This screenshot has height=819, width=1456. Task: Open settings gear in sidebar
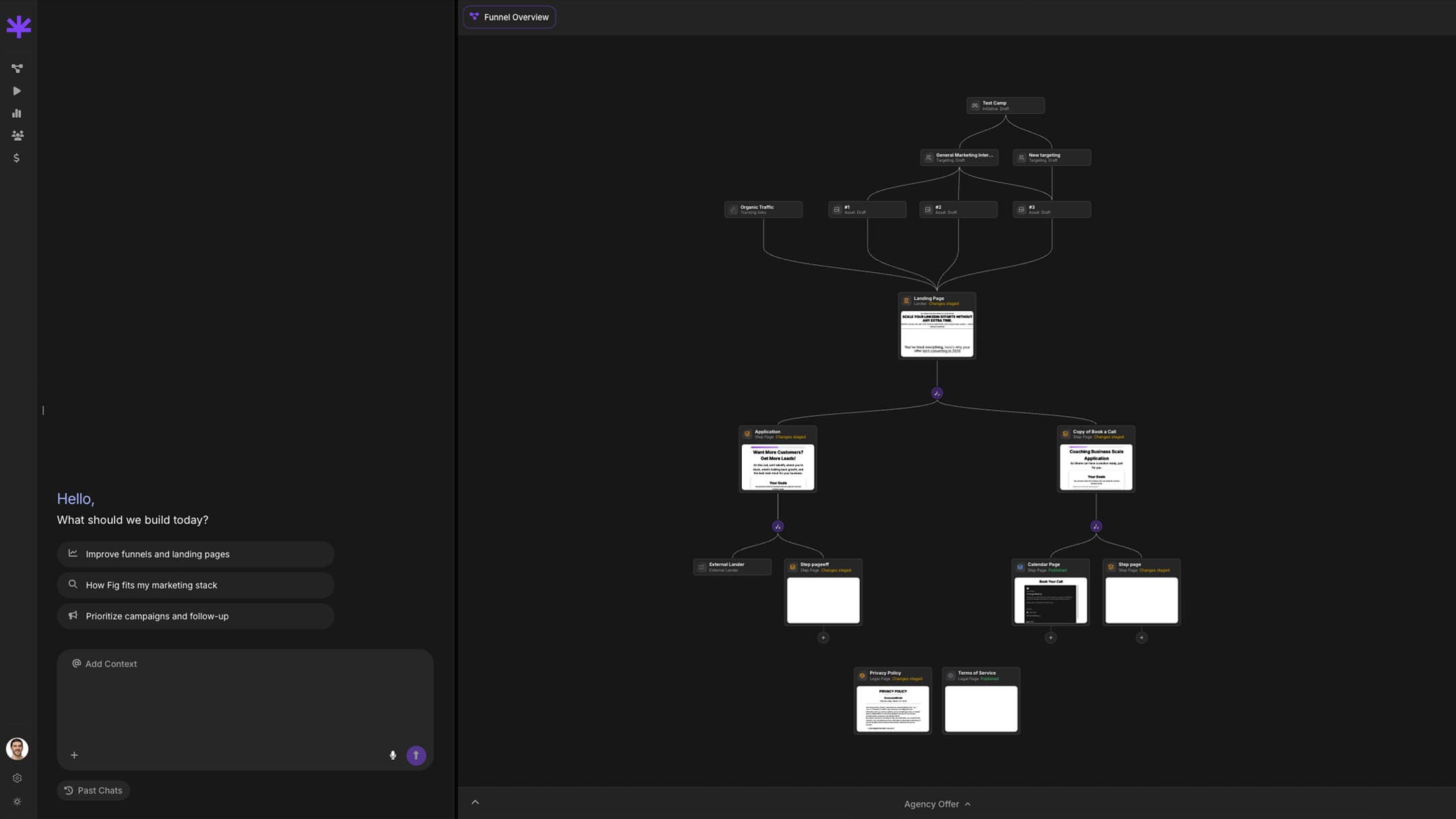pos(17,778)
